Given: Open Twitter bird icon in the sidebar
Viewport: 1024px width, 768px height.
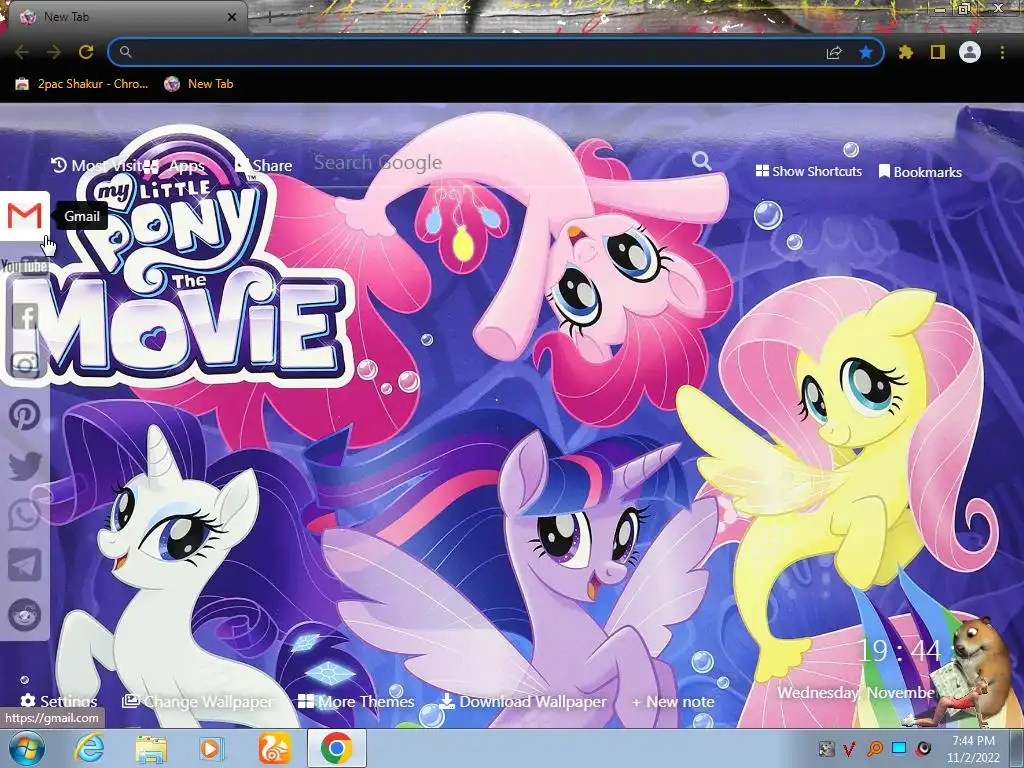Looking at the screenshot, I should (25, 466).
